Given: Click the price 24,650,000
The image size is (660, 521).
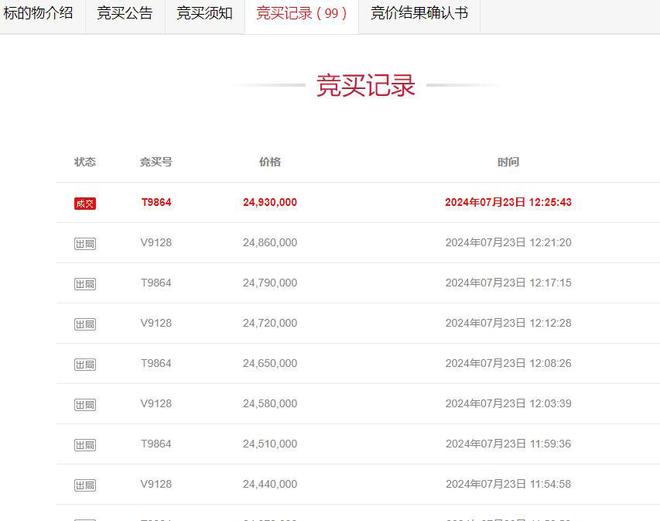Looking at the screenshot, I should tap(270, 363).
